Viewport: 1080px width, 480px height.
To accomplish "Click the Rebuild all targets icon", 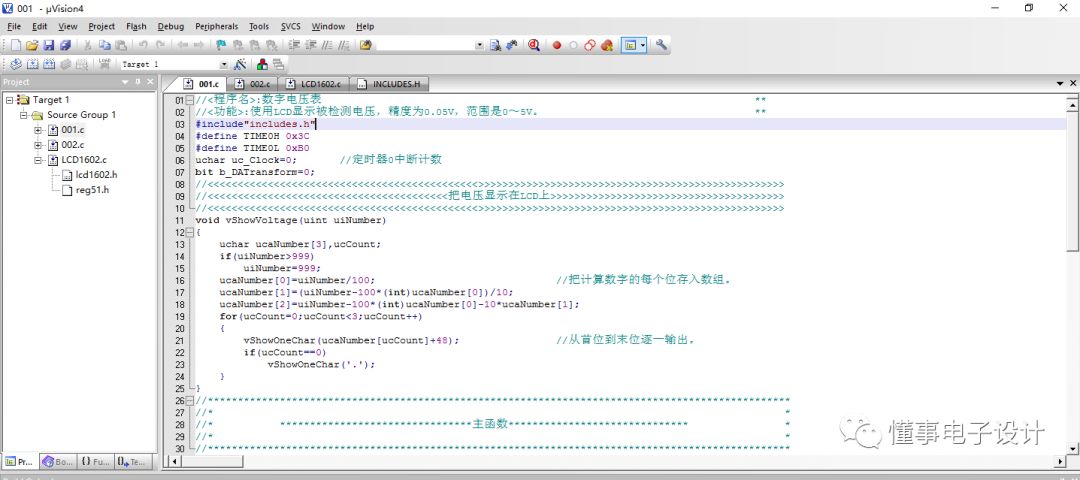I will (x=48, y=64).
